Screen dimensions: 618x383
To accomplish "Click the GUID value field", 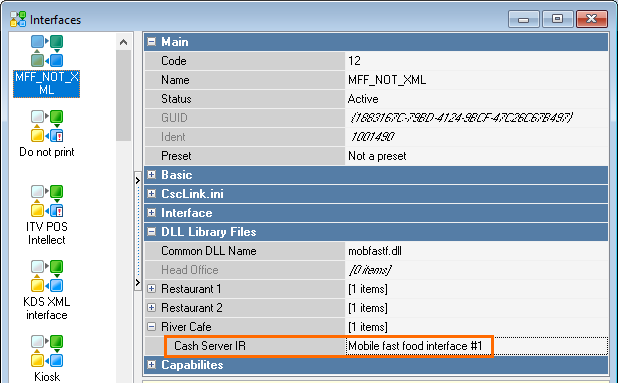I will [477, 117].
